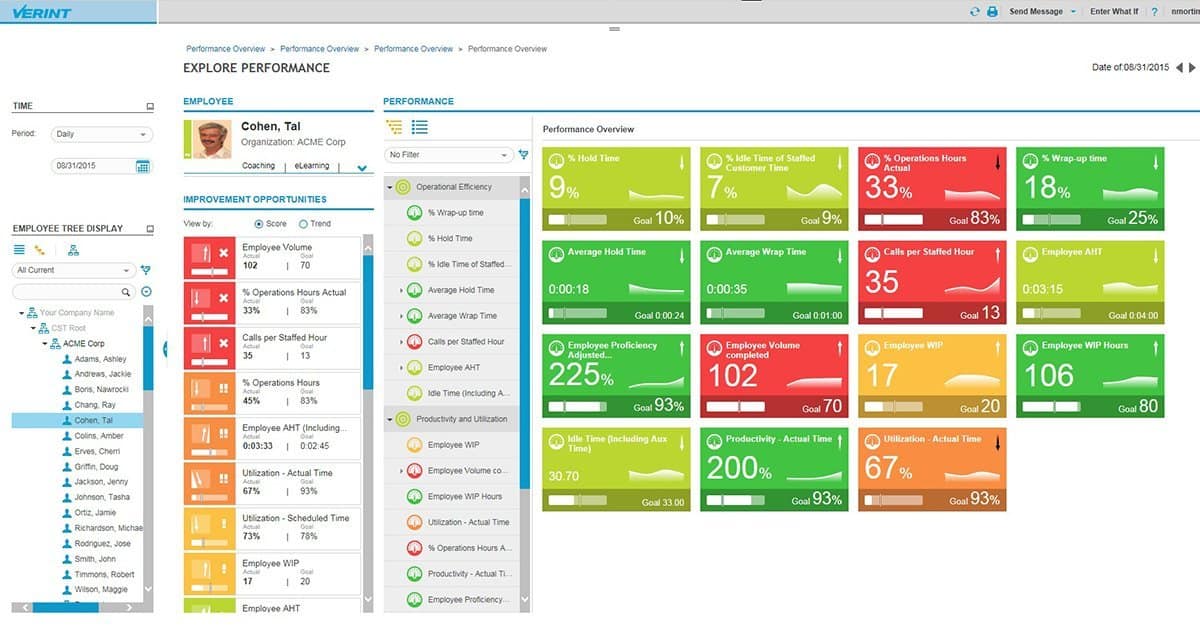Image resolution: width=1200 pixels, height=634 pixels.
Task: Click Enter What If in the top bar
Action: [x=1115, y=11]
